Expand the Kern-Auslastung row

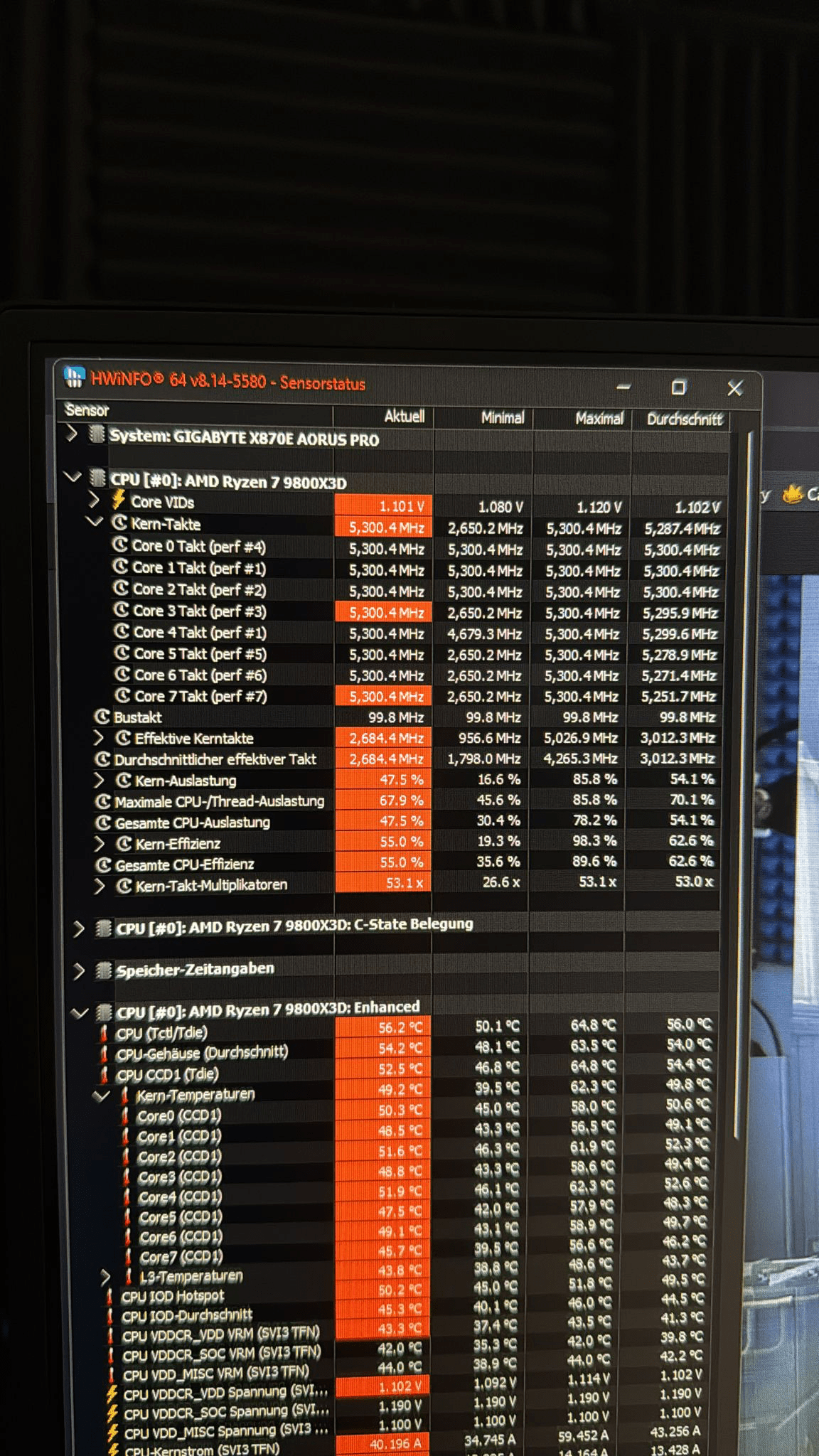[100, 781]
